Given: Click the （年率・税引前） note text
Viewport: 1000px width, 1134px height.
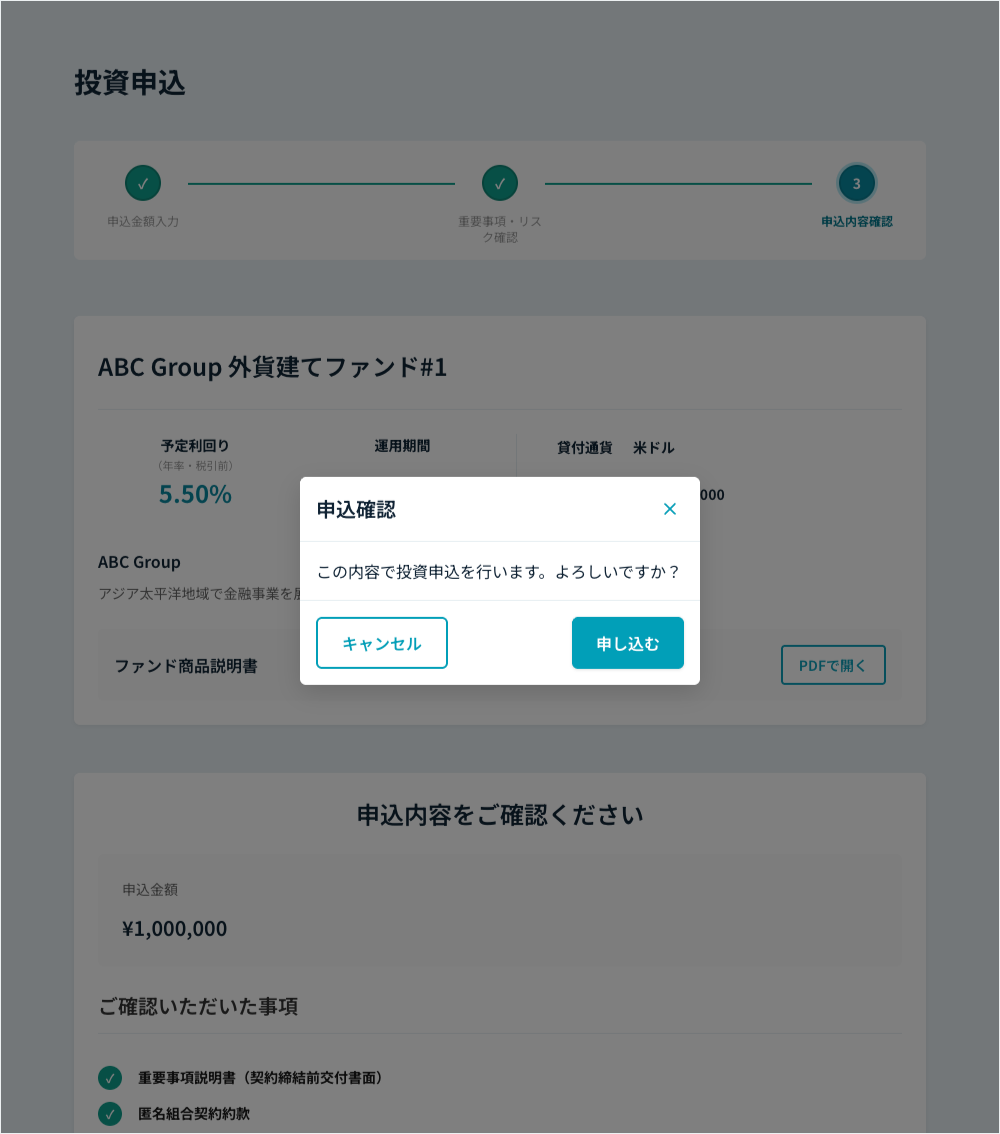Looking at the screenshot, I should click(x=195, y=466).
